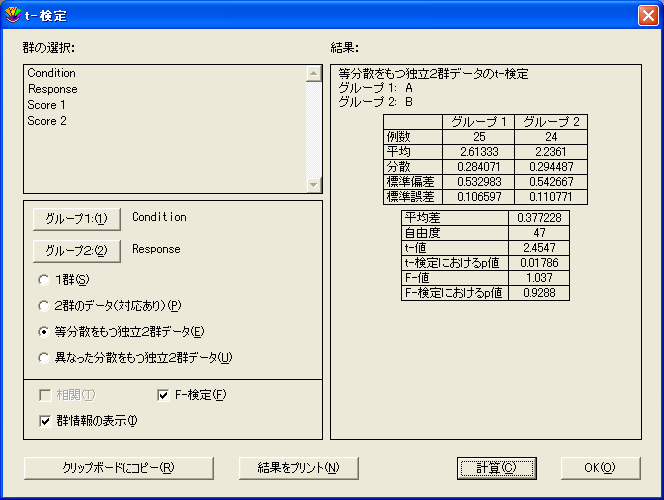Click the t-値 value 2.4547
The image size is (664, 500).
click(539, 248)
